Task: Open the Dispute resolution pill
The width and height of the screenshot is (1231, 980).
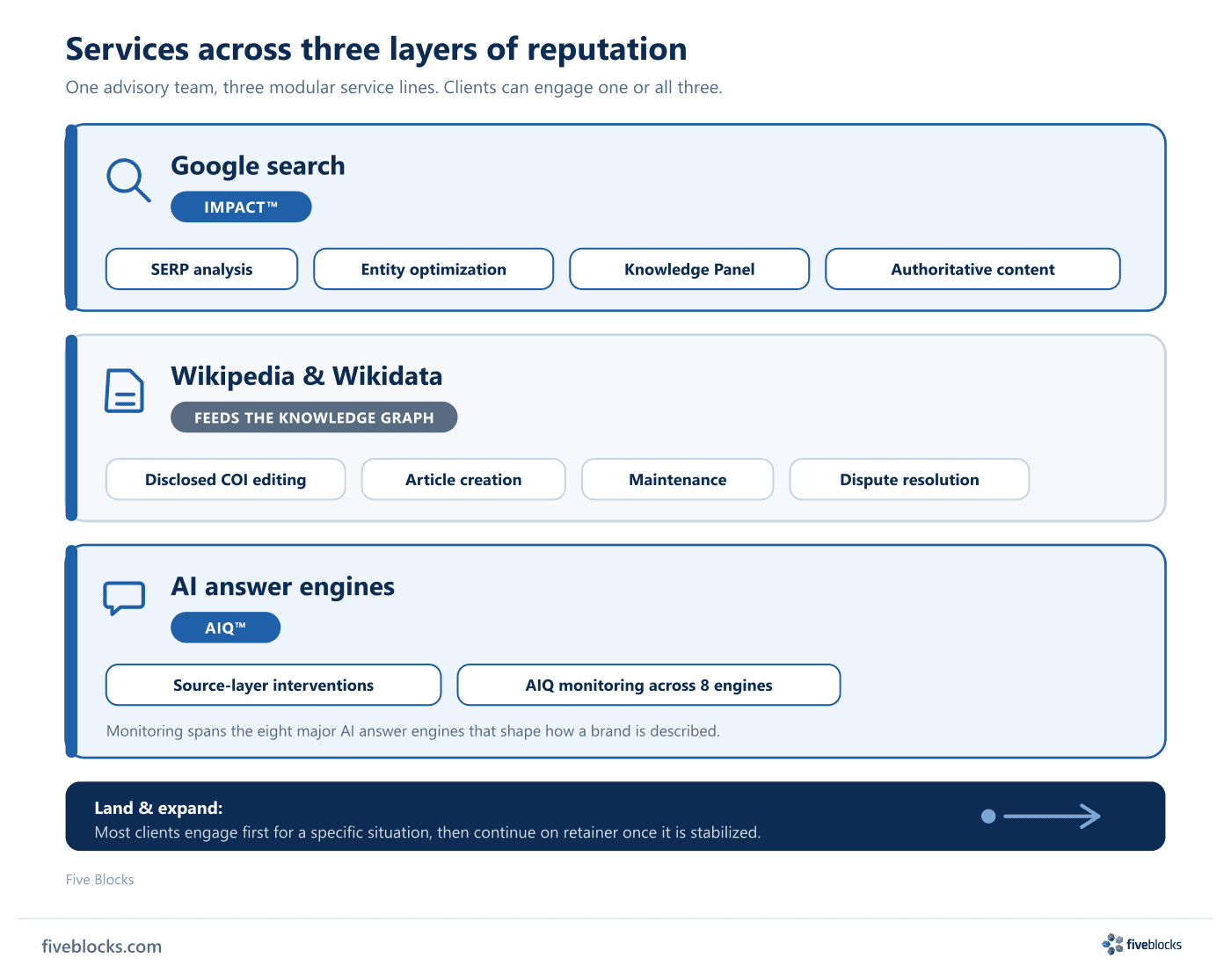Action: 909,479
